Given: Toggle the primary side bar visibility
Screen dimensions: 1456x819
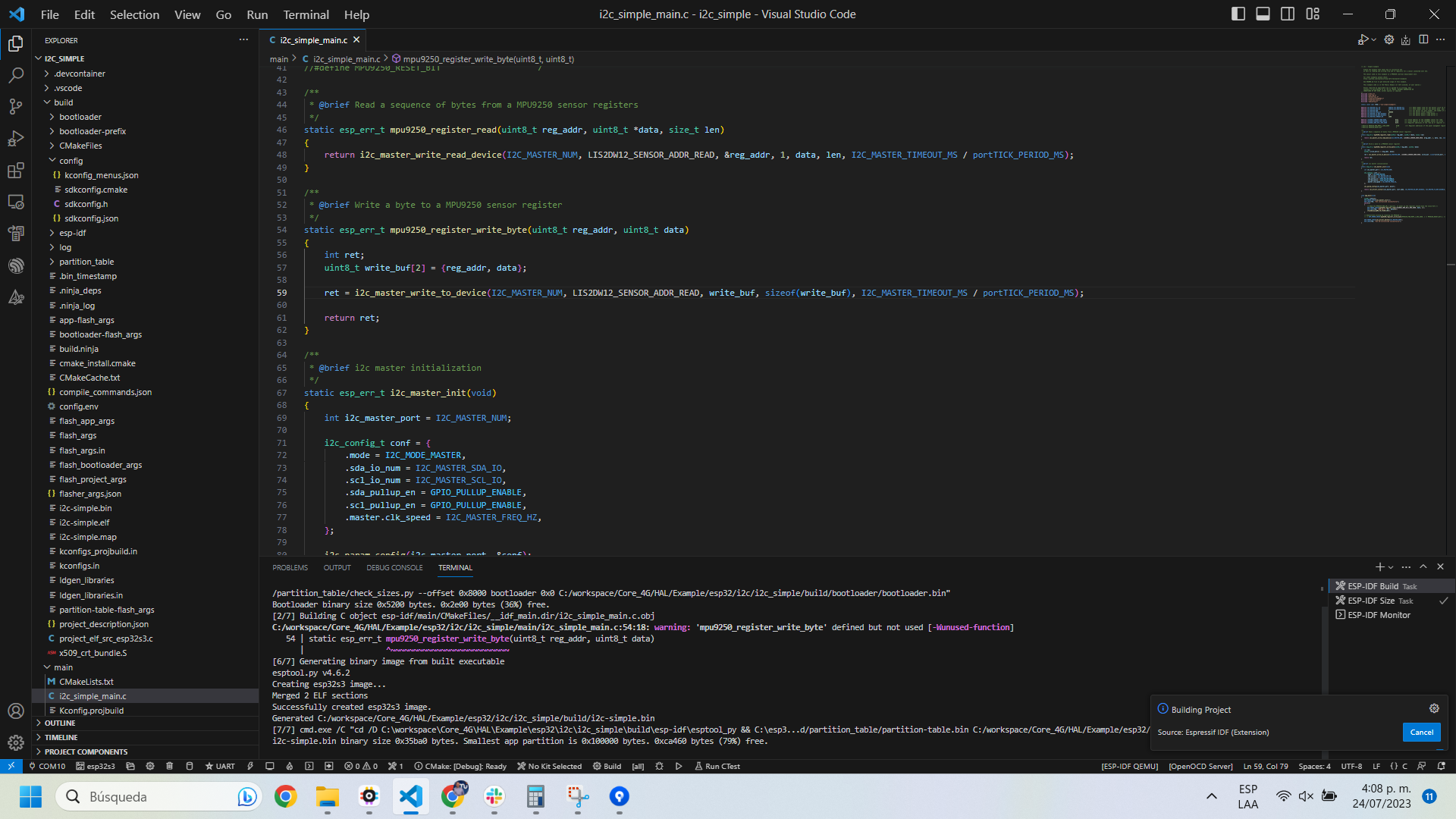Looking at the screenshot, I should coord(1238,14).
